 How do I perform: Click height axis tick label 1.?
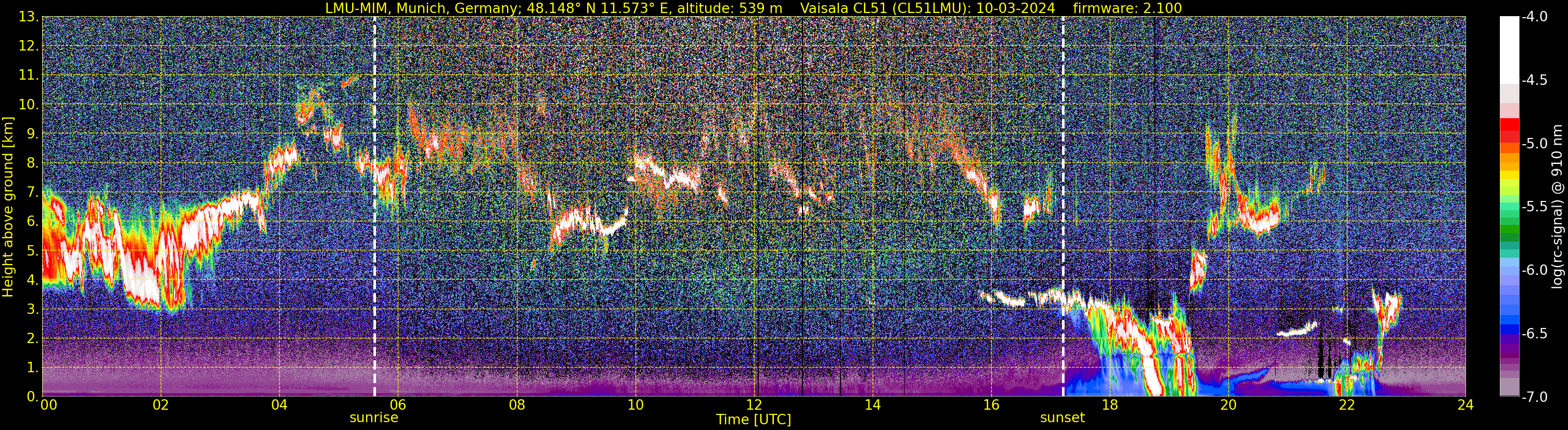coord(32,368)
